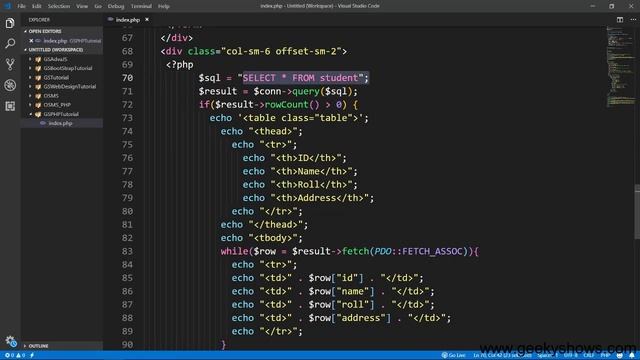Expand the OSMS_PHP folder arrow
This screenshot has height=360, width=640.
[30, 105]
